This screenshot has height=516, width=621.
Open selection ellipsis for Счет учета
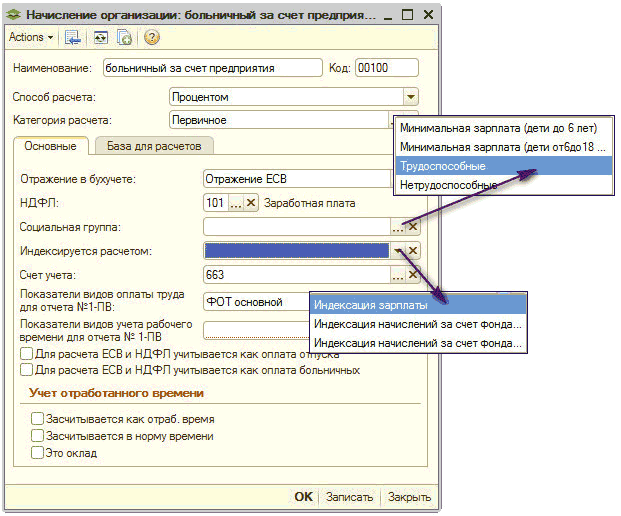(397, 275)
